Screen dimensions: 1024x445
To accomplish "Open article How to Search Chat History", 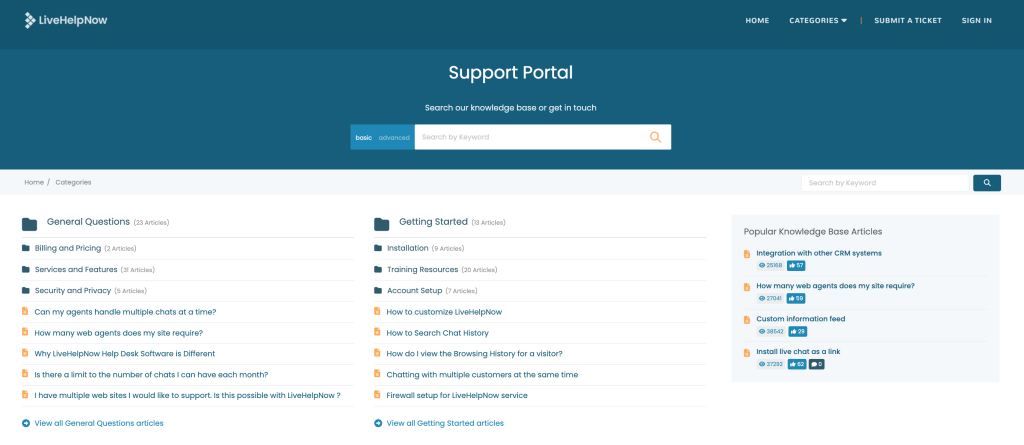I will [440, 332].
